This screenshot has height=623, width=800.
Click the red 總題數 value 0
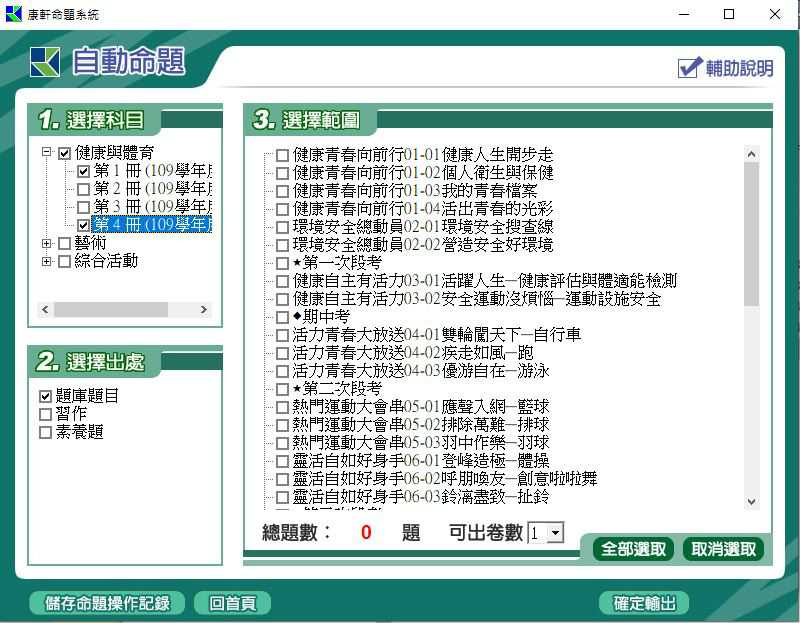click(366, 533)
